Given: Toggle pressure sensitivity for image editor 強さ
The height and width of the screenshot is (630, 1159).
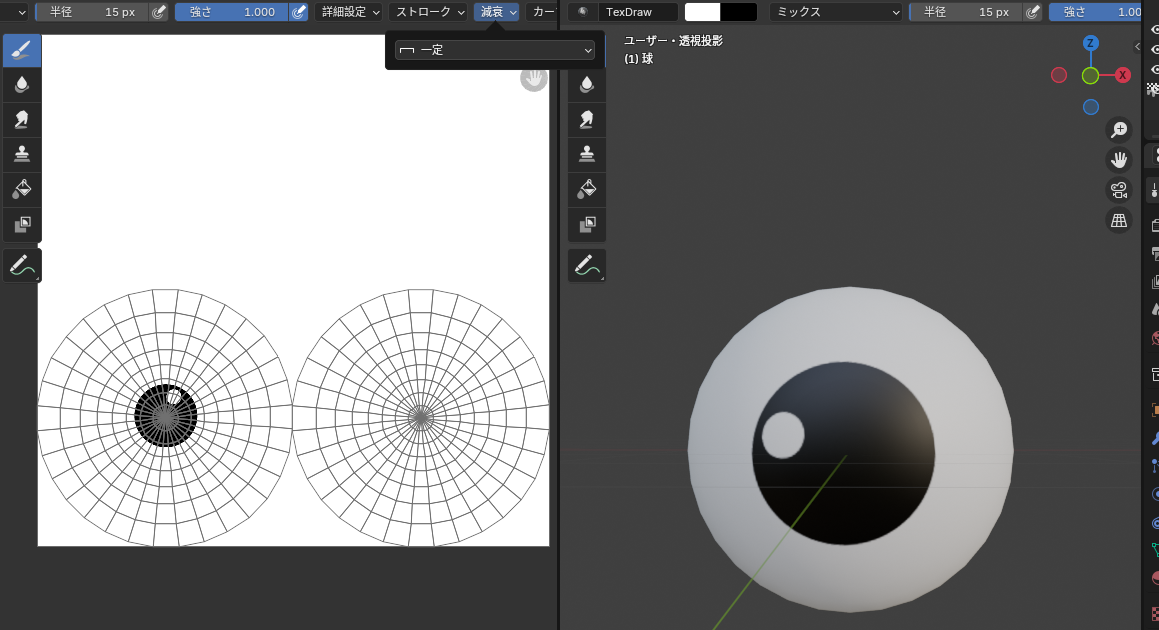Looking at the screenshot, I should coord(298,12).
